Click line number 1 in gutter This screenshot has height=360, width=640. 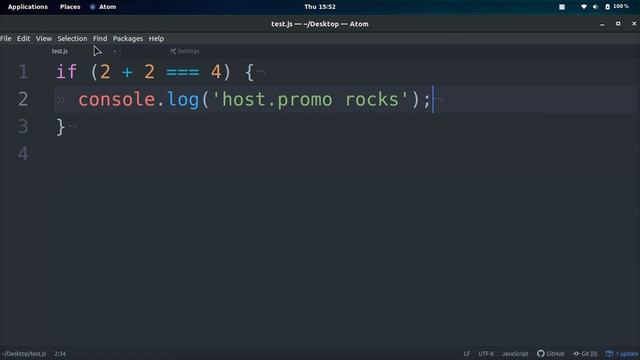23,72
